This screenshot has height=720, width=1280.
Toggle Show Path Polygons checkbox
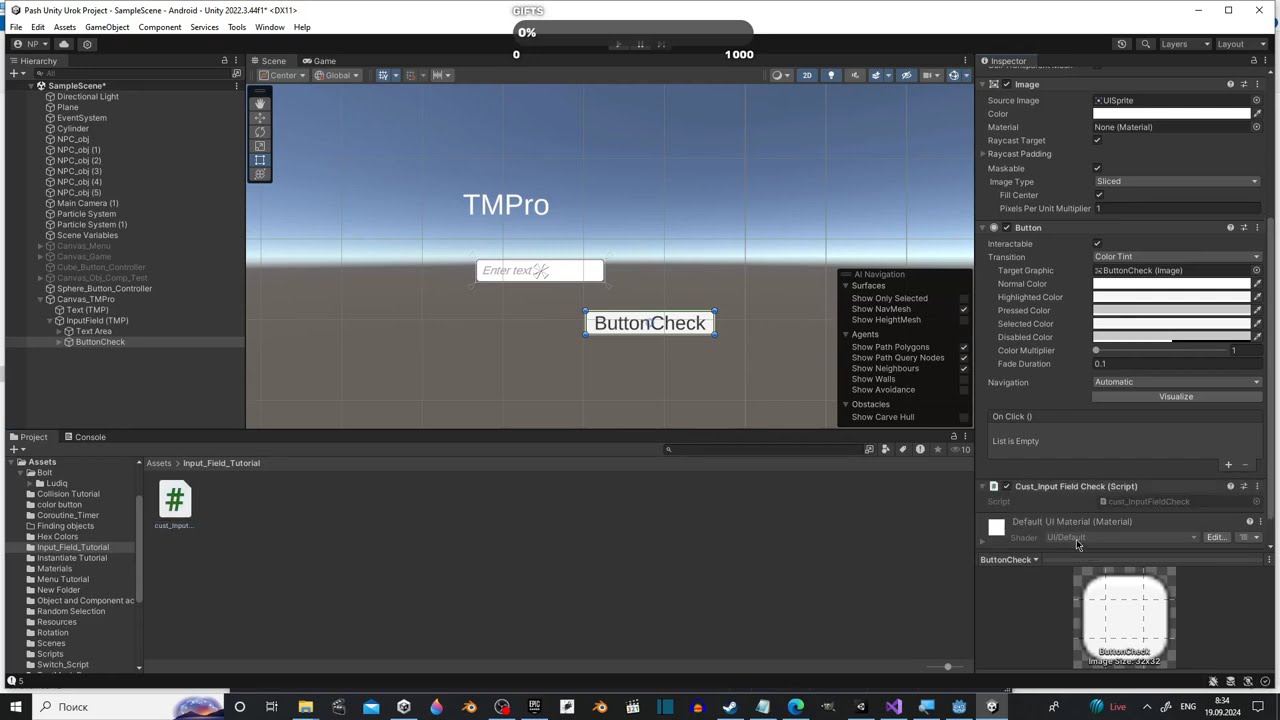pos(964,347)
